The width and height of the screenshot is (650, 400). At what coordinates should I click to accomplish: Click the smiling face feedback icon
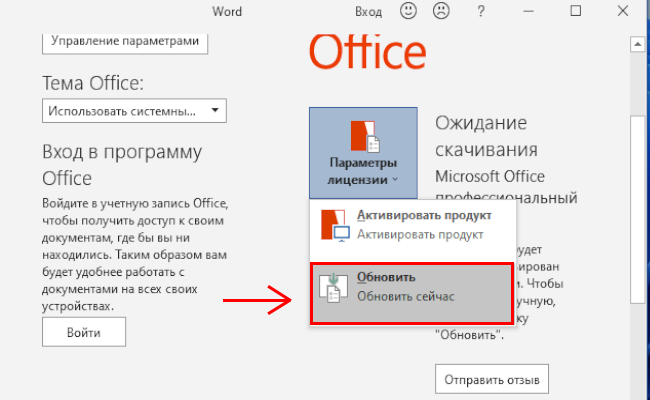point(408,11)
